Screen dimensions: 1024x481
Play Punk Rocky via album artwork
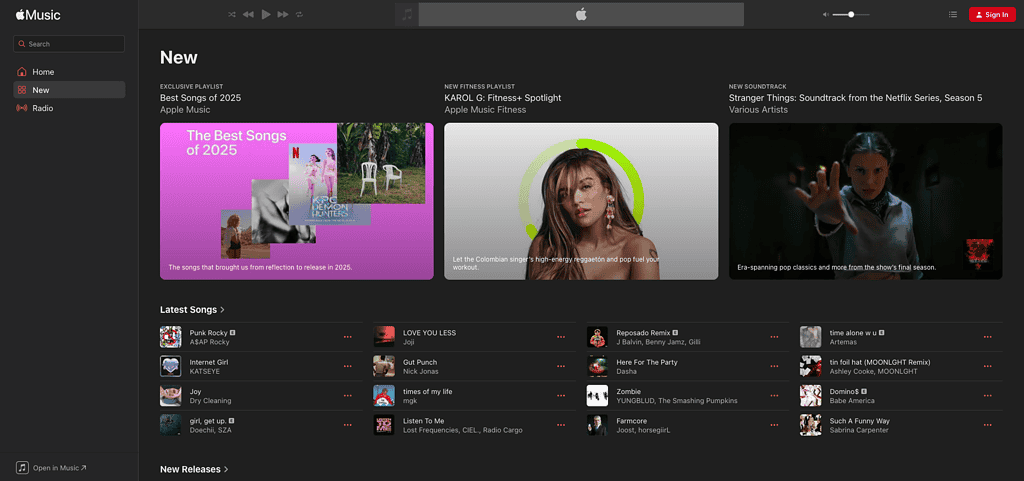tap(170, 337)
